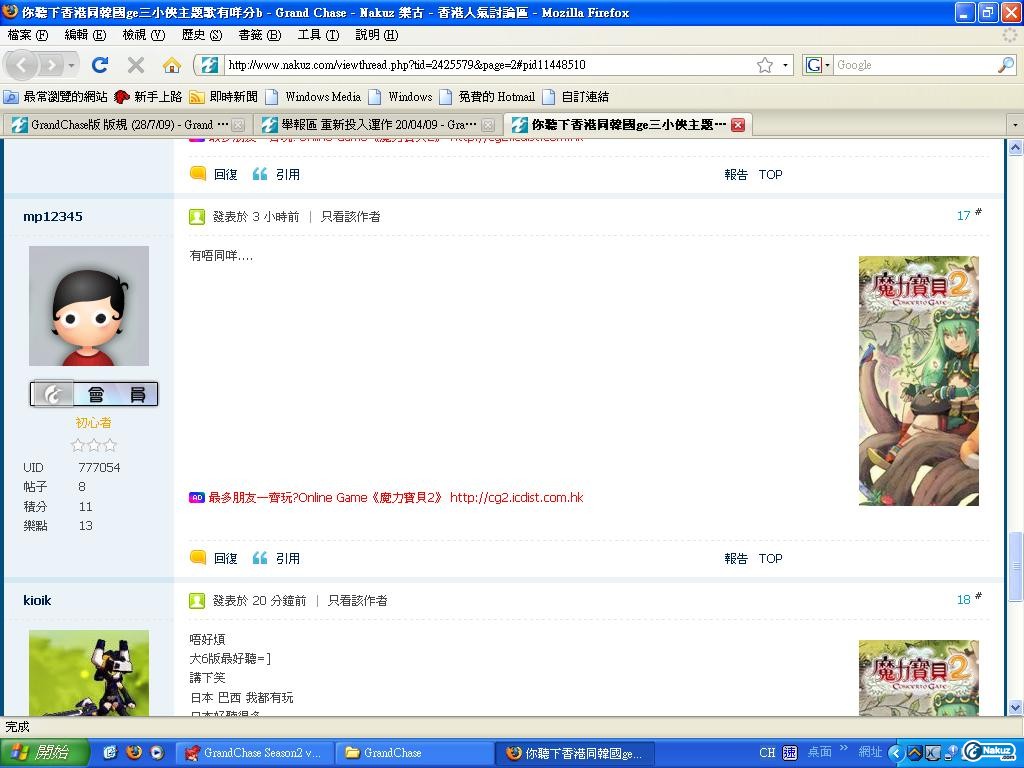Viewport: 1024px width, 768px height.
Task: Open the recent pages dropdown beside Forward
Action: point(71,65)
